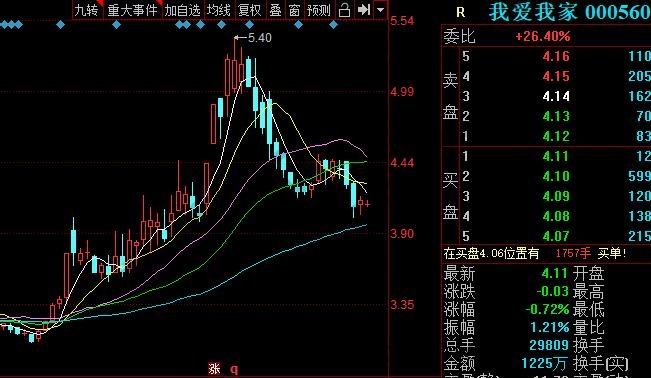
Task: Click the jump-to-end arrow icon
Action: pos(364,10)
